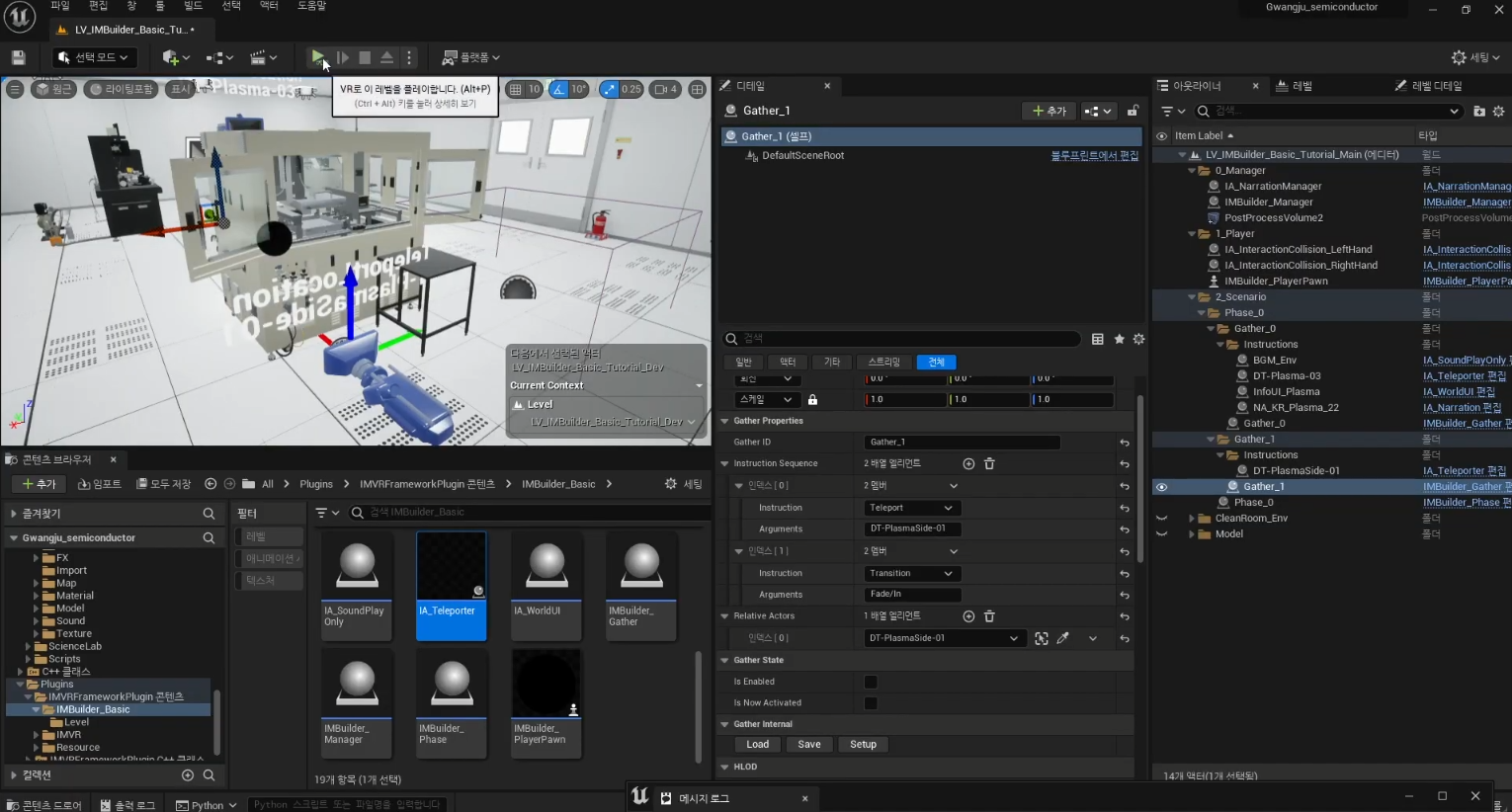Switch to the 레벨 tab in outliner area

coord(1301,86)
